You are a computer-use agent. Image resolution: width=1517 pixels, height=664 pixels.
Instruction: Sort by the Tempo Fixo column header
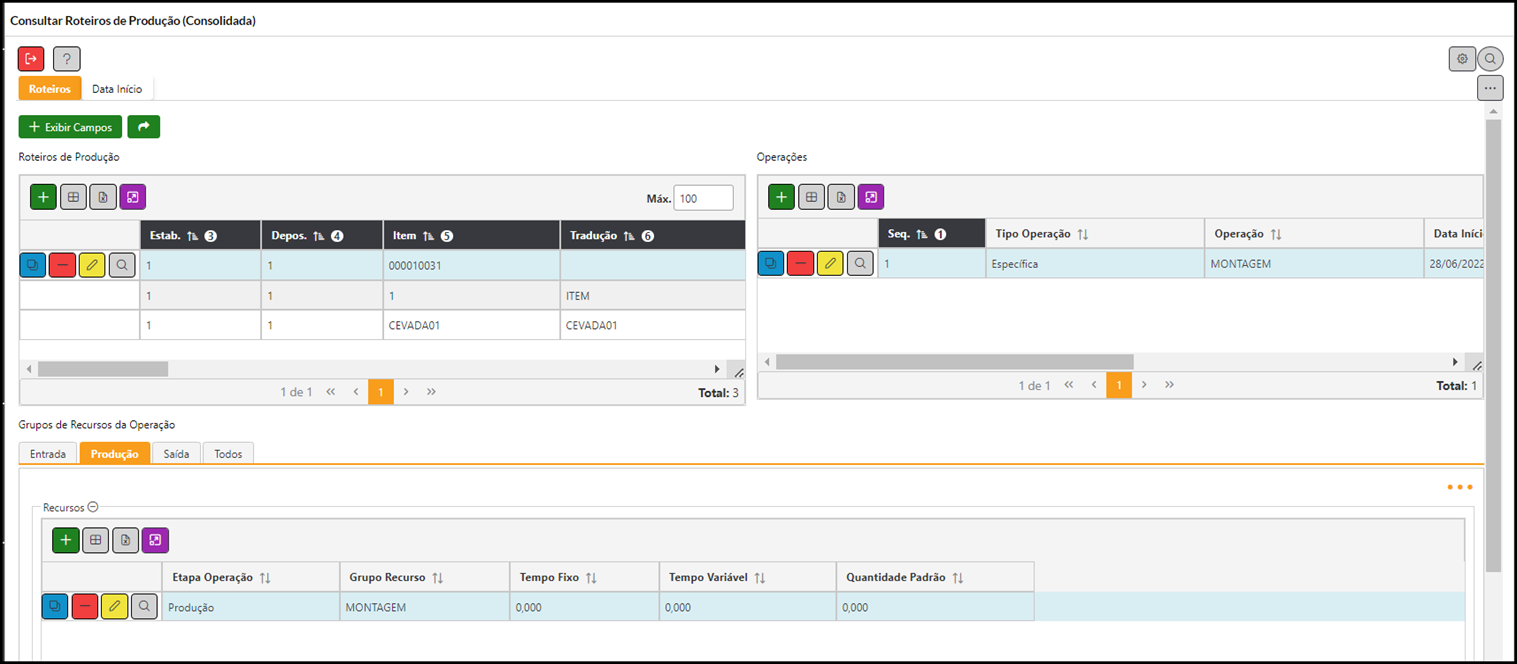click(585, 577)
